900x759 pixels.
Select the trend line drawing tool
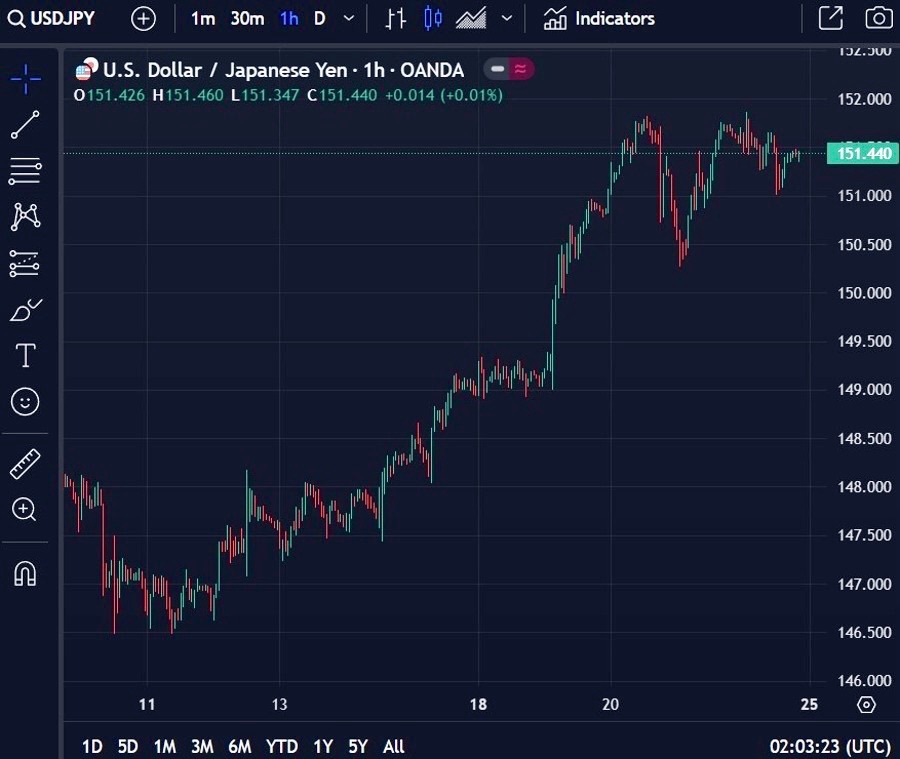pos(25,125)
